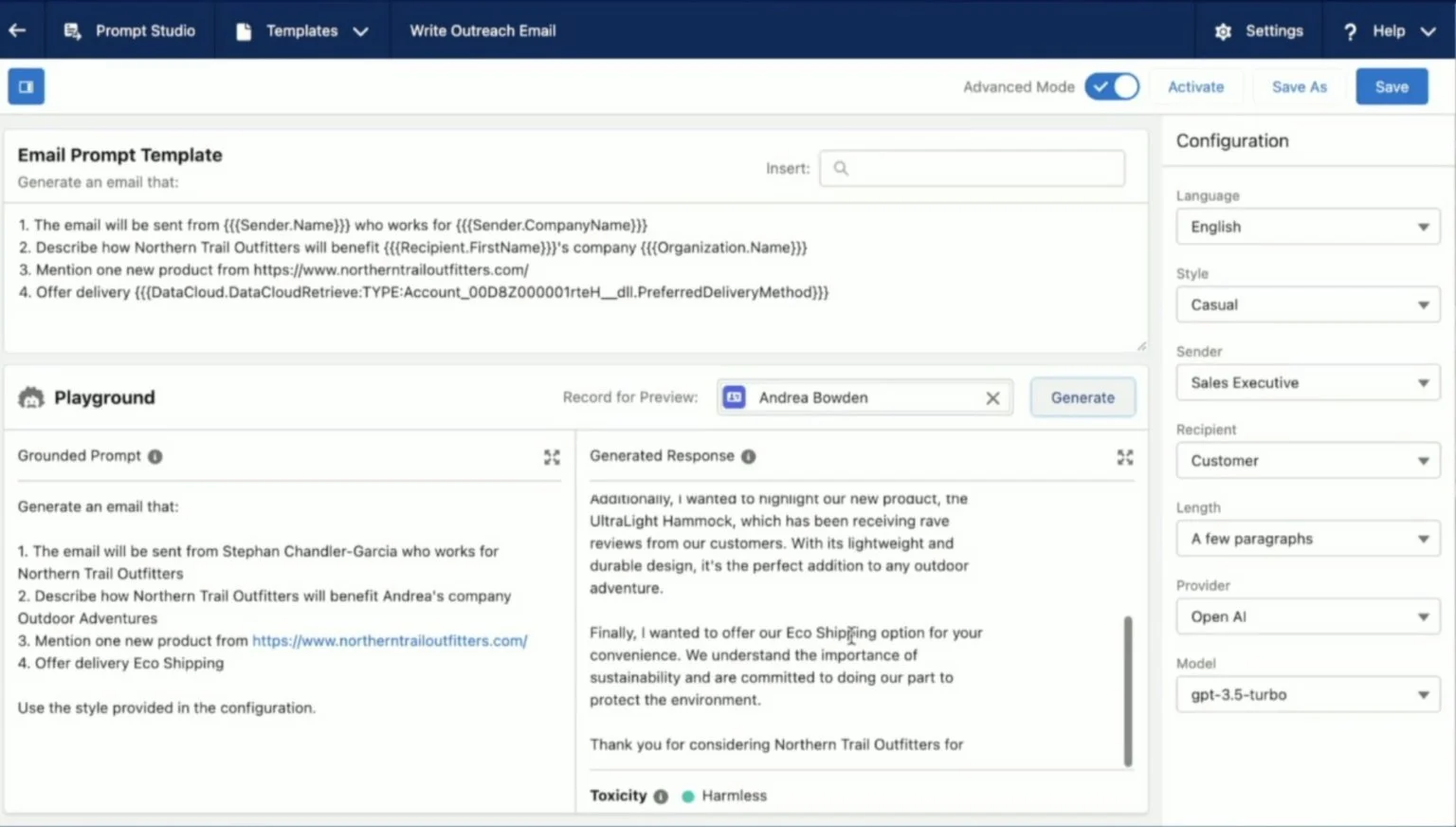Select the Write Outreach Email tab
Image resolution: width=1456 pixels, height=827 pixels.
[482, 30]
